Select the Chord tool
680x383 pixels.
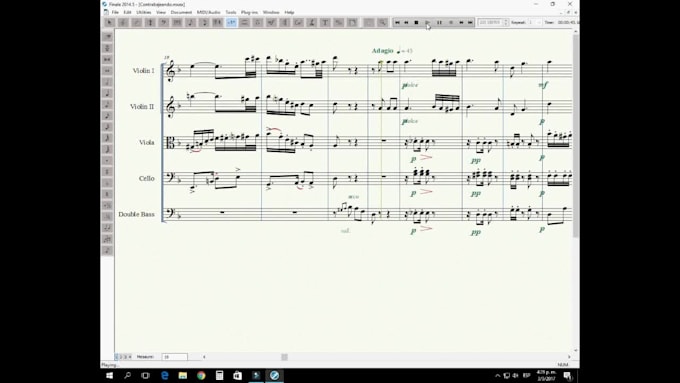(x=298, y=22)
